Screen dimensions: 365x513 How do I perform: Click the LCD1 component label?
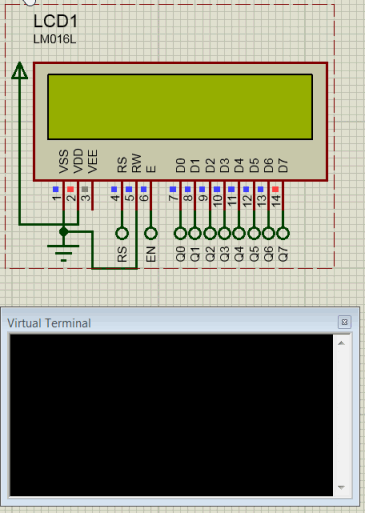point(55,22)
